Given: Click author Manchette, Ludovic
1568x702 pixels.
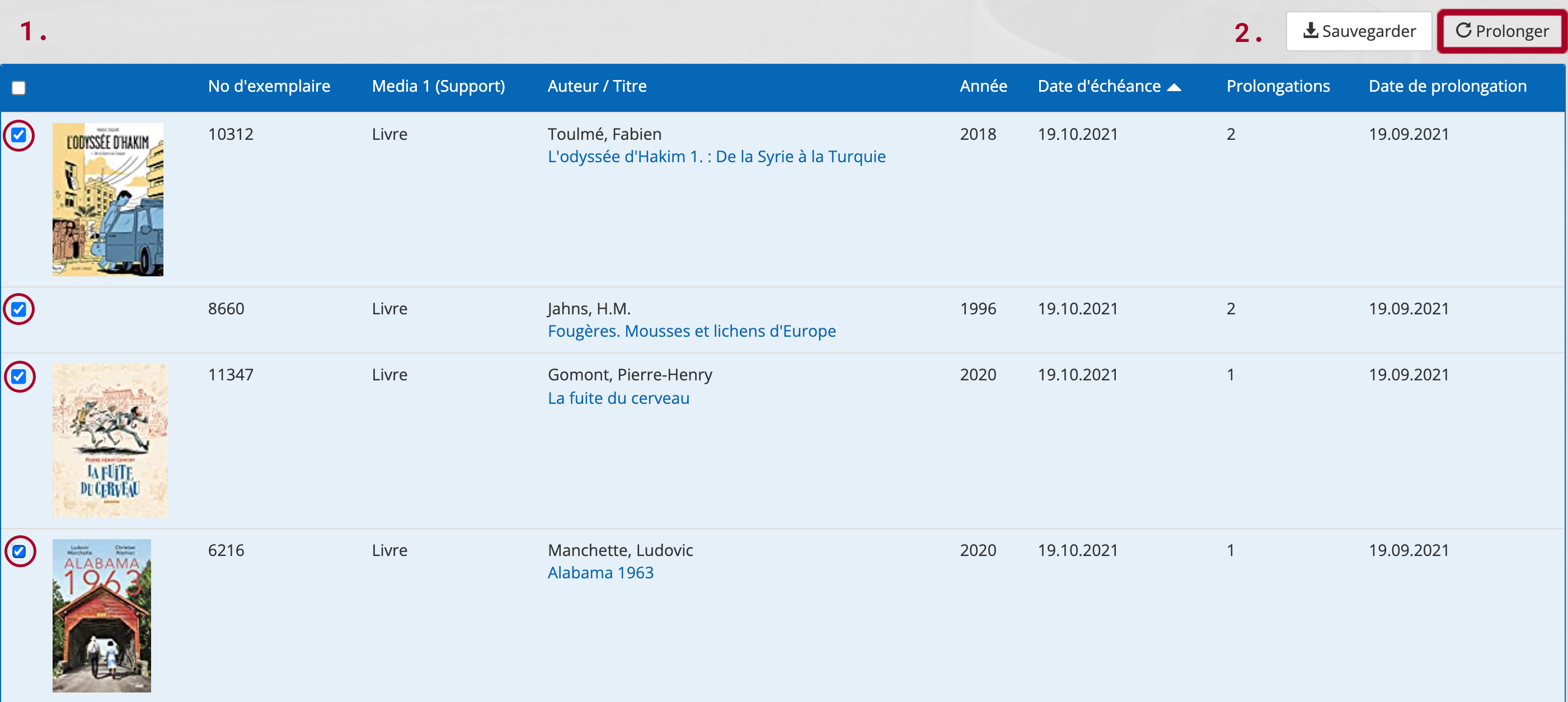Looking at the screenshot, I should point(620,550).
